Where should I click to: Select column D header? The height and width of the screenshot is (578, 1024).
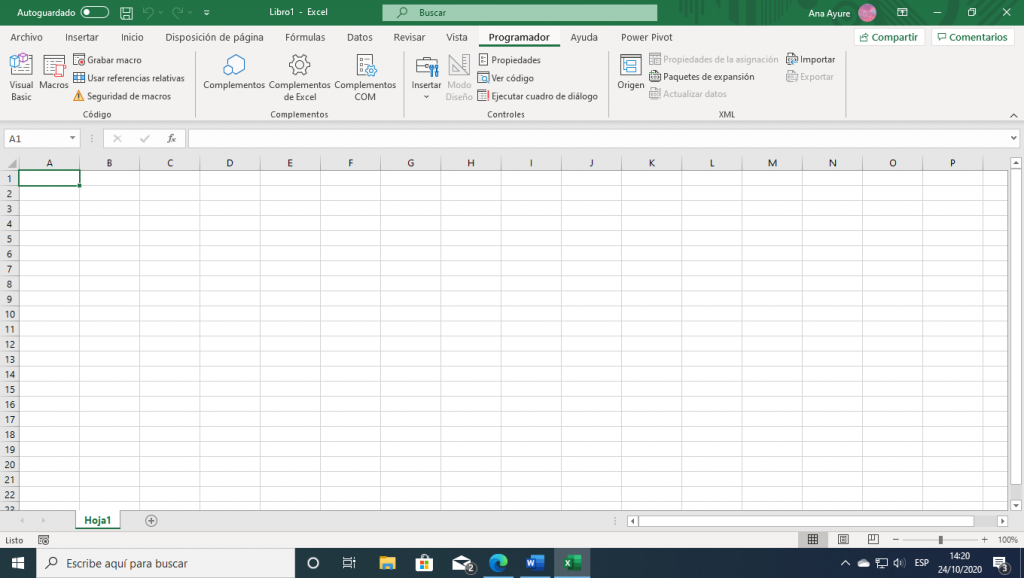tap(230, 163)
